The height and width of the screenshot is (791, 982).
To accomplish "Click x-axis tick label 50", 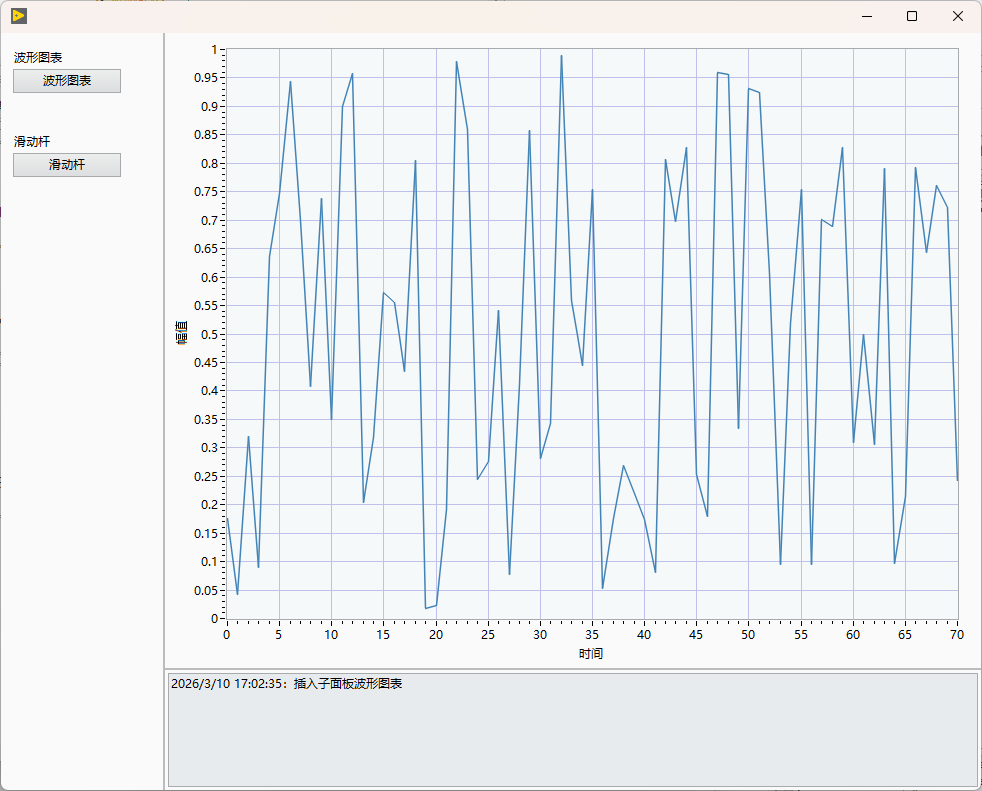I will coord(748,634).
